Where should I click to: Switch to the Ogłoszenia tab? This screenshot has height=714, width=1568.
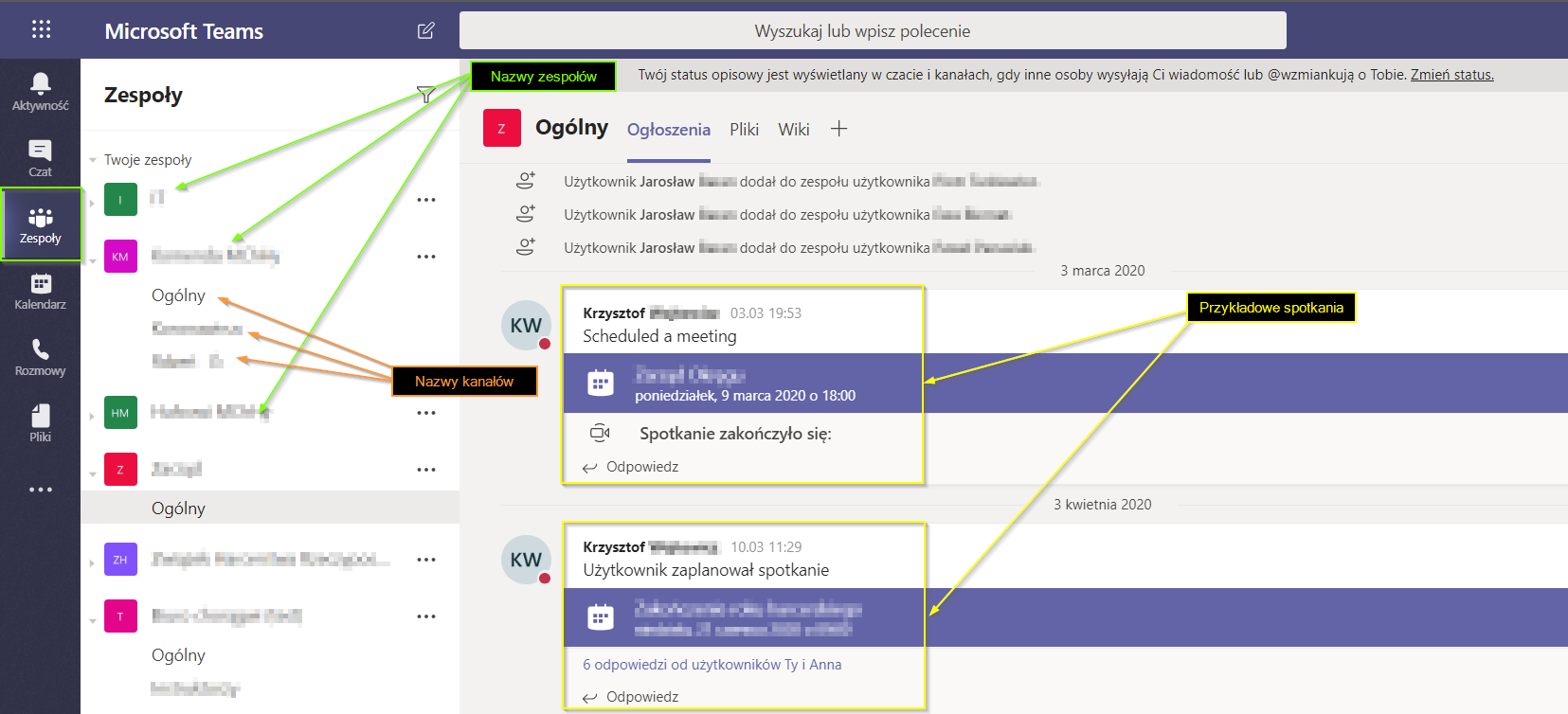(x=669, y=130)
